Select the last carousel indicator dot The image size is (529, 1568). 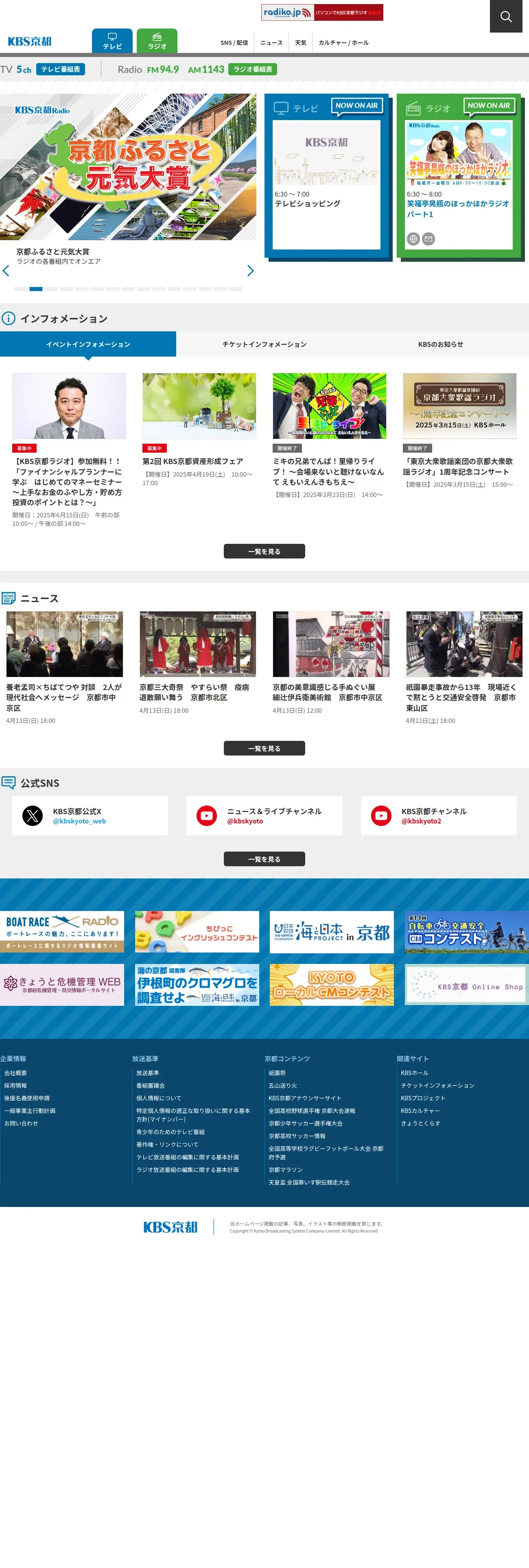tap(236, 289)
